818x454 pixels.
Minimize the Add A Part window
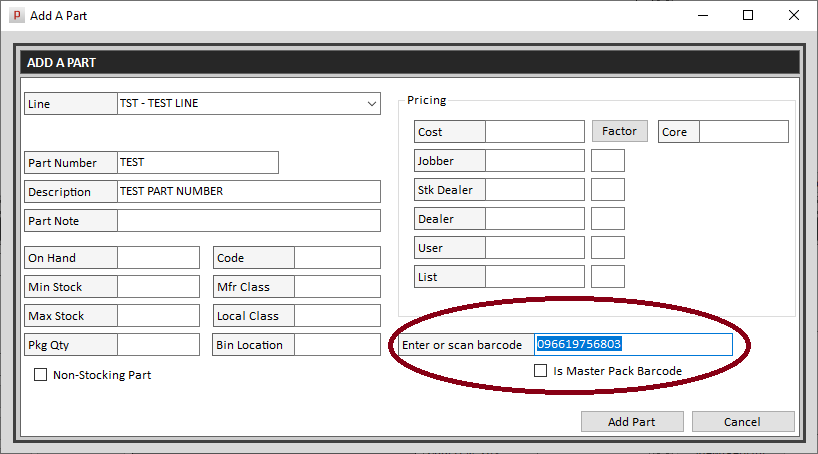(x=703, y=16)
